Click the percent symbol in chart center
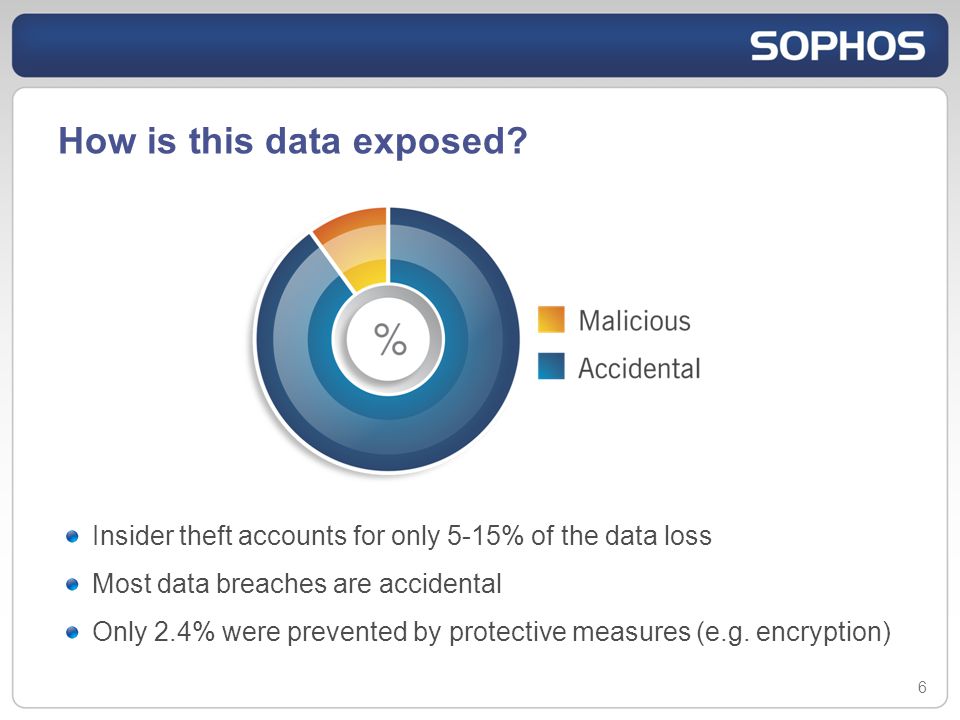 (390, 339)
